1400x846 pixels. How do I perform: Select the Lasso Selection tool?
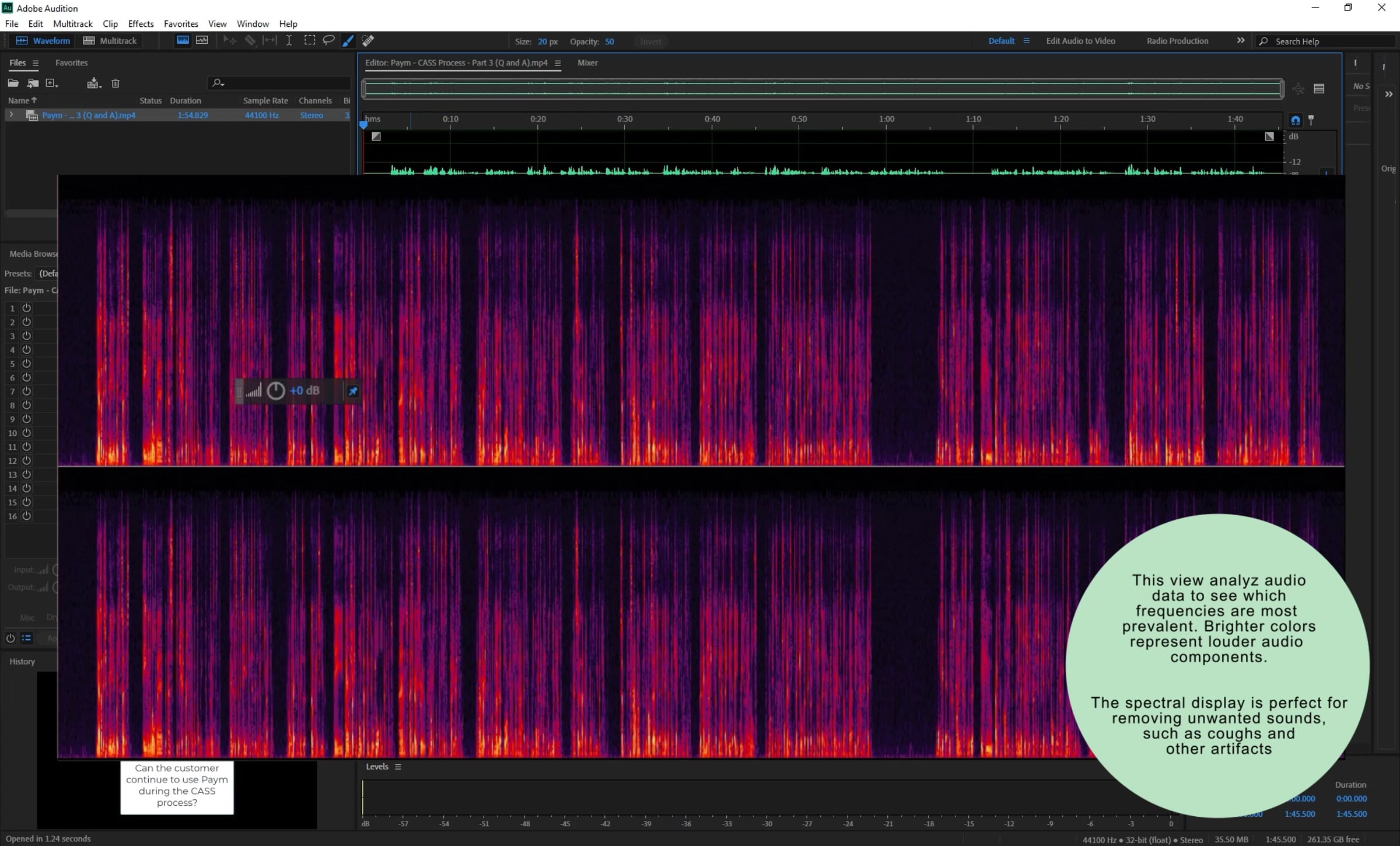[x=328, y=40]
